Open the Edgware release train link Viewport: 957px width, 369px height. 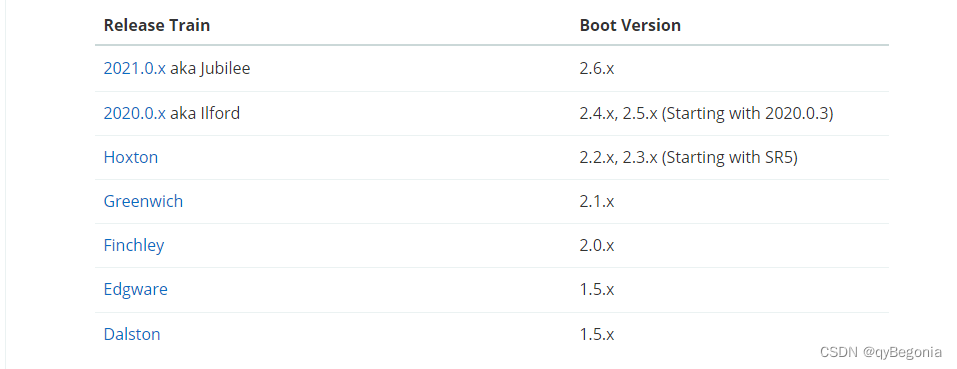135,289
